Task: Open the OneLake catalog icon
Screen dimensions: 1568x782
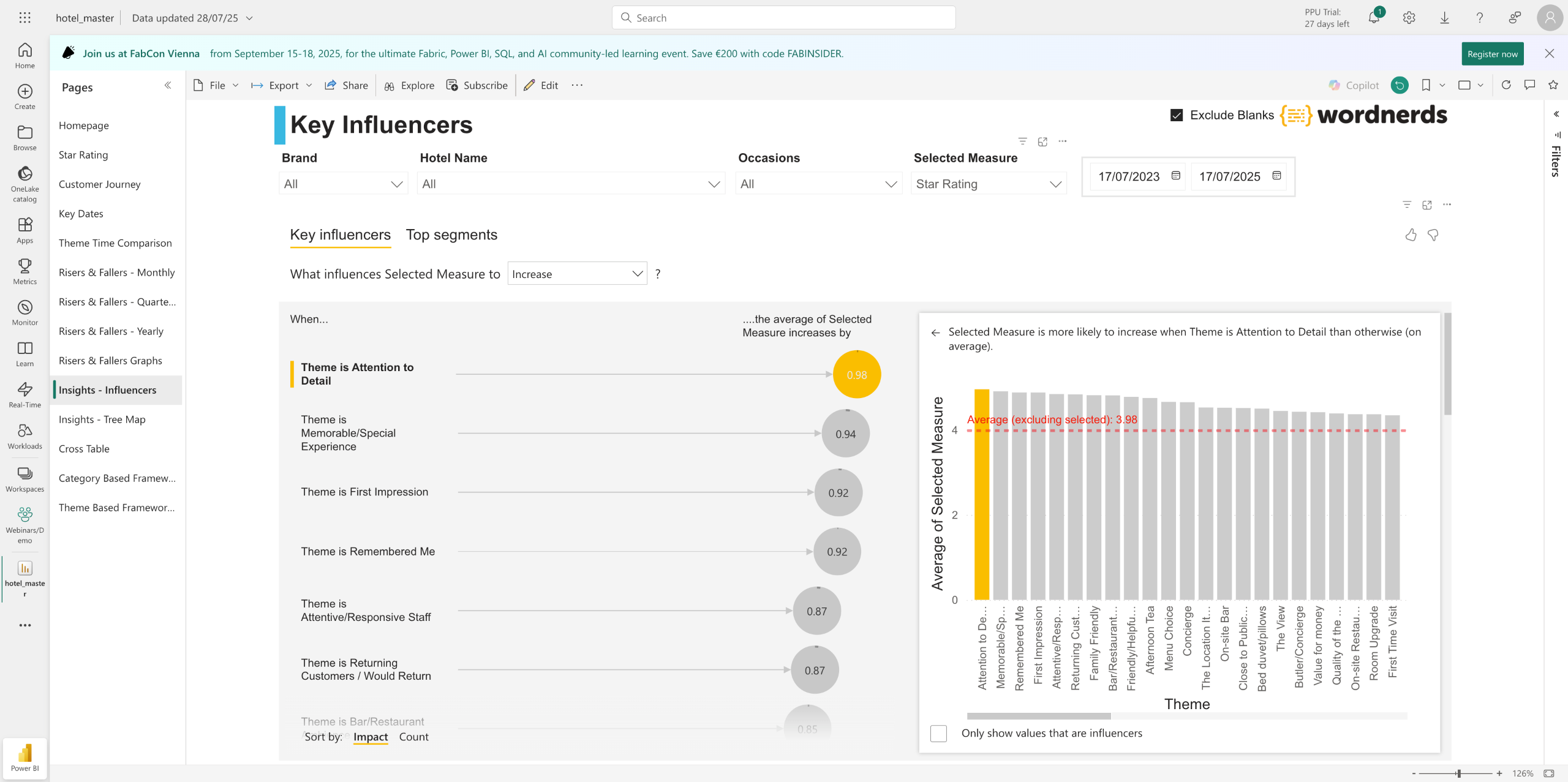Action: (24, 175)
